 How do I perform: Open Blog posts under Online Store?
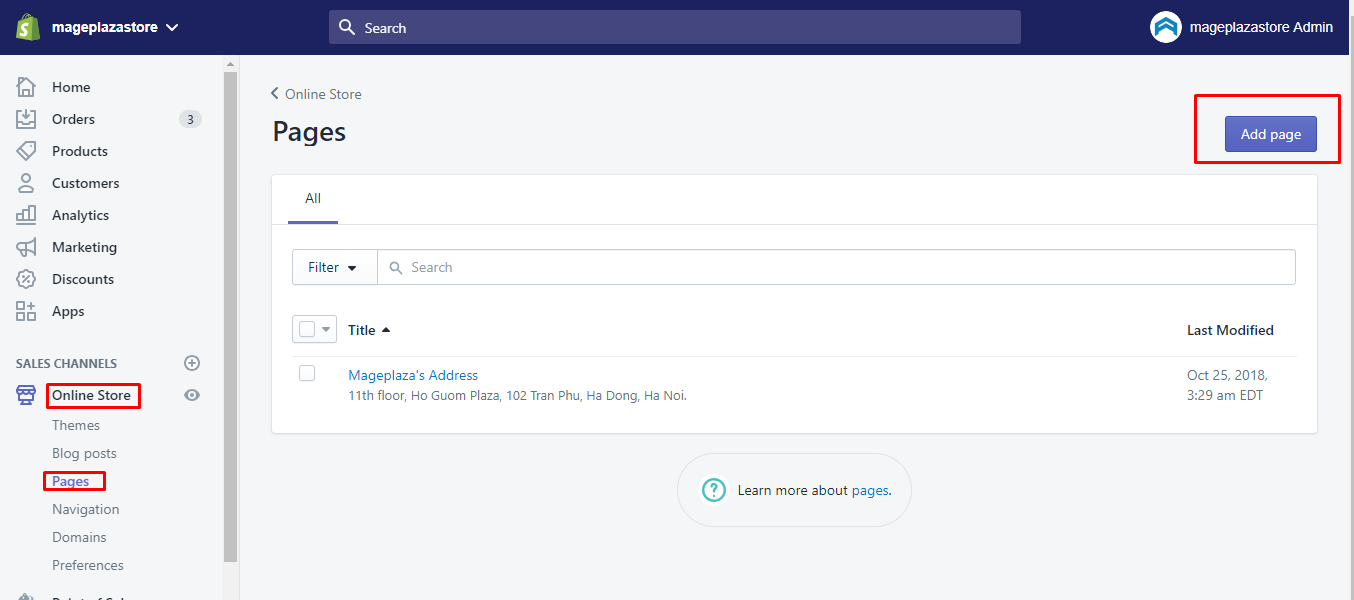click(x=84, y=453)
